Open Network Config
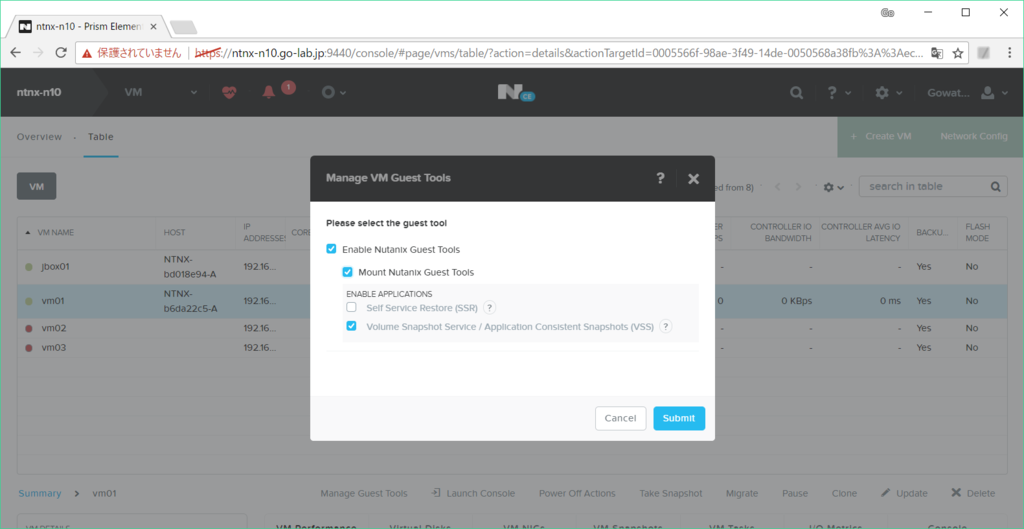Screen dimensions: 1024x529 pyautogui.click(x=974, y=137)
